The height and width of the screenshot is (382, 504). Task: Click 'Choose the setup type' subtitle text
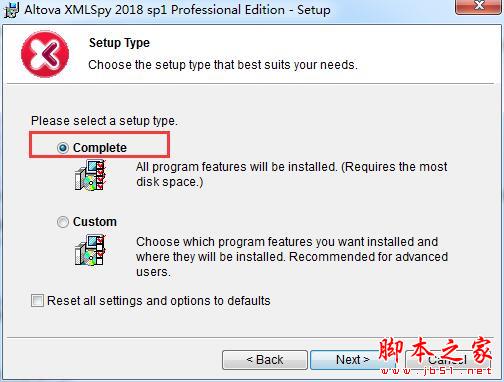(x=223, y=65)
